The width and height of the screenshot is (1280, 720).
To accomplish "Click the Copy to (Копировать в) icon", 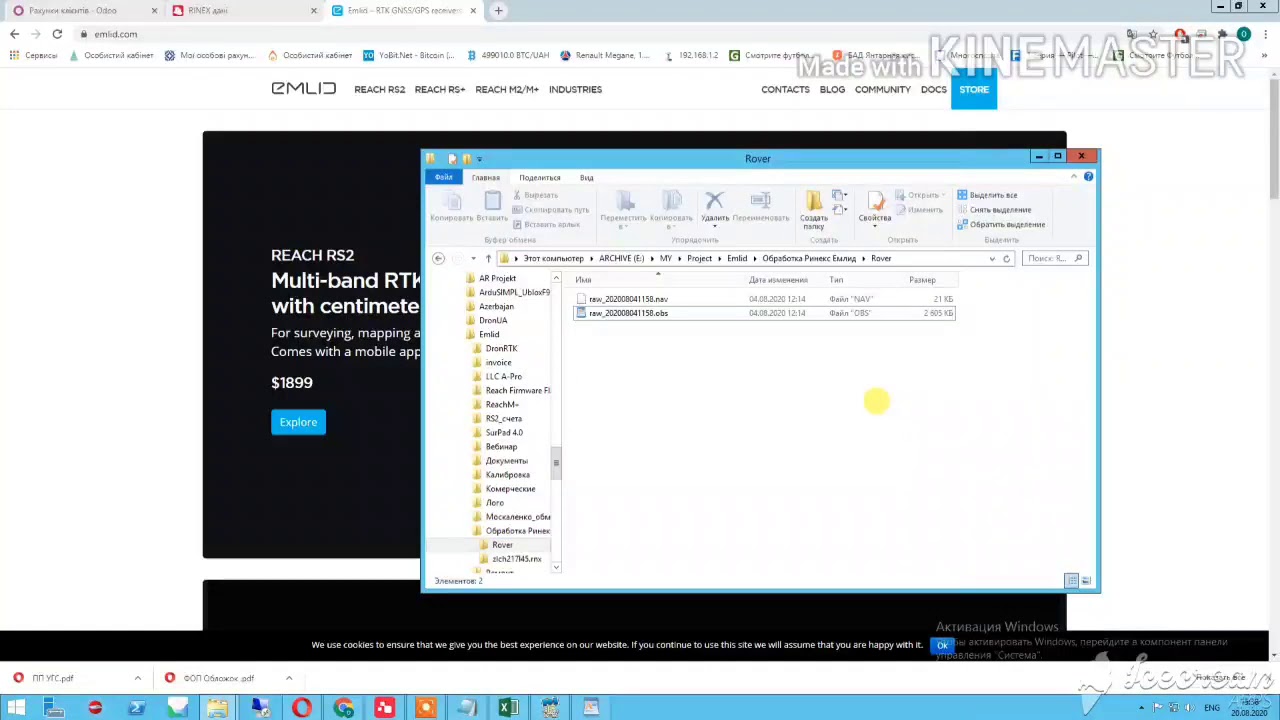I will [x=671, y=202].
